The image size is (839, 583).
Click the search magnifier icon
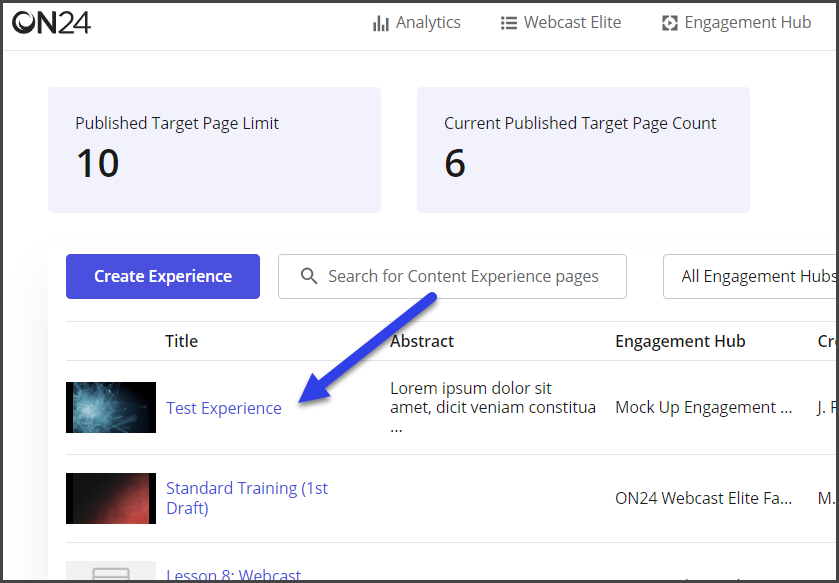309,276
